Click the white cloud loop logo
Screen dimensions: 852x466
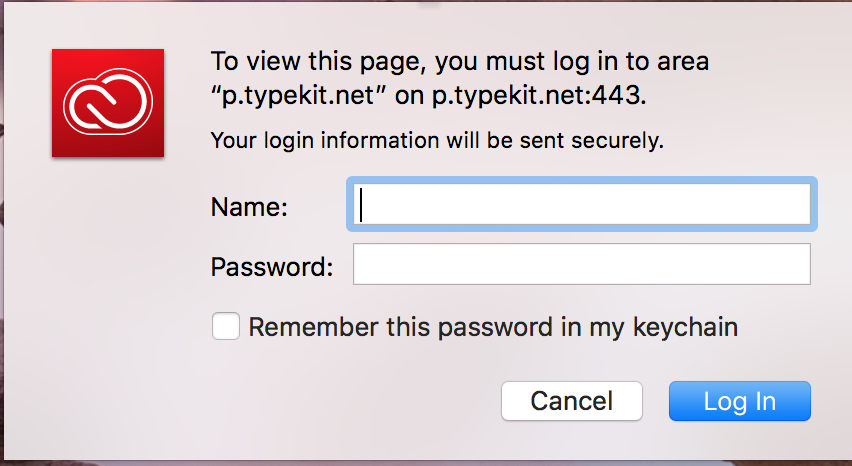(x=108, y=102)
